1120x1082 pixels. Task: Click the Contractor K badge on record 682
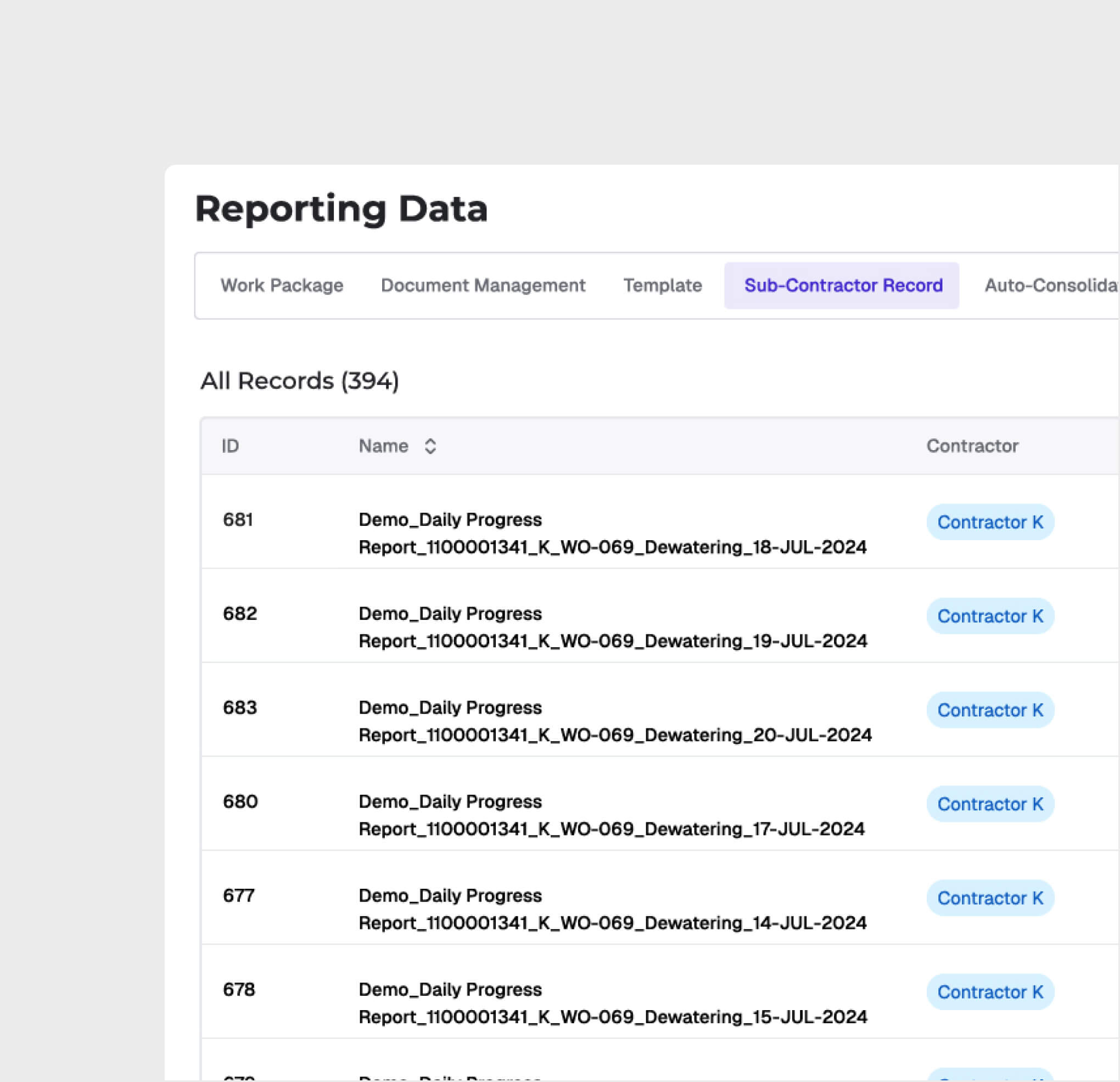990,616
